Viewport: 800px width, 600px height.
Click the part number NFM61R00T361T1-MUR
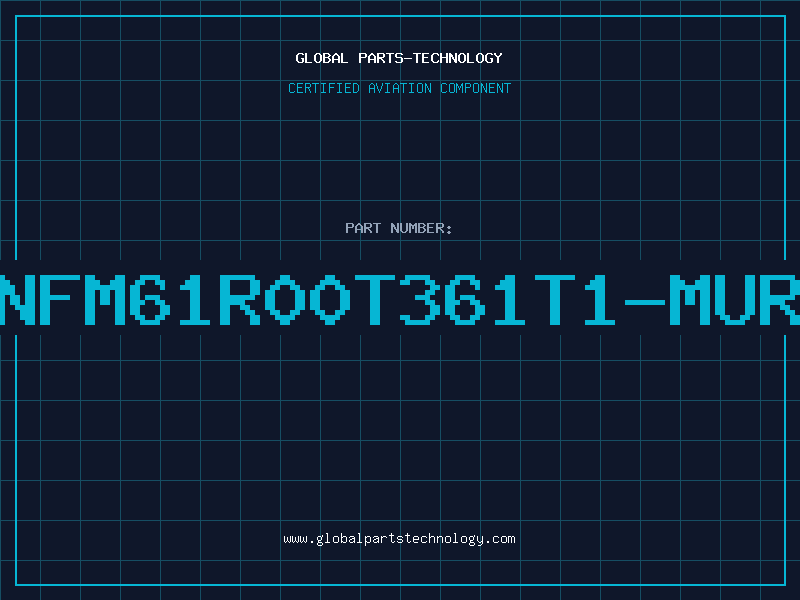coord(400,300)
